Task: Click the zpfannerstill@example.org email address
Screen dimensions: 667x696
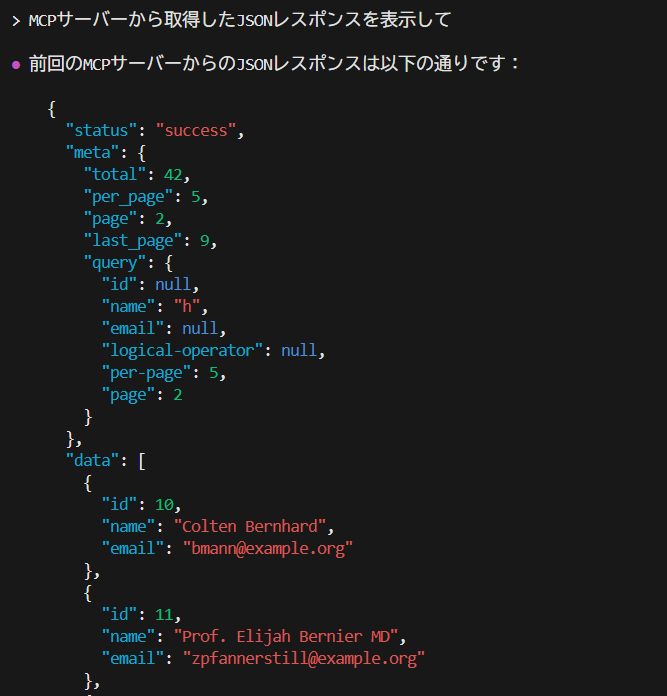Action: coord(304,658)
